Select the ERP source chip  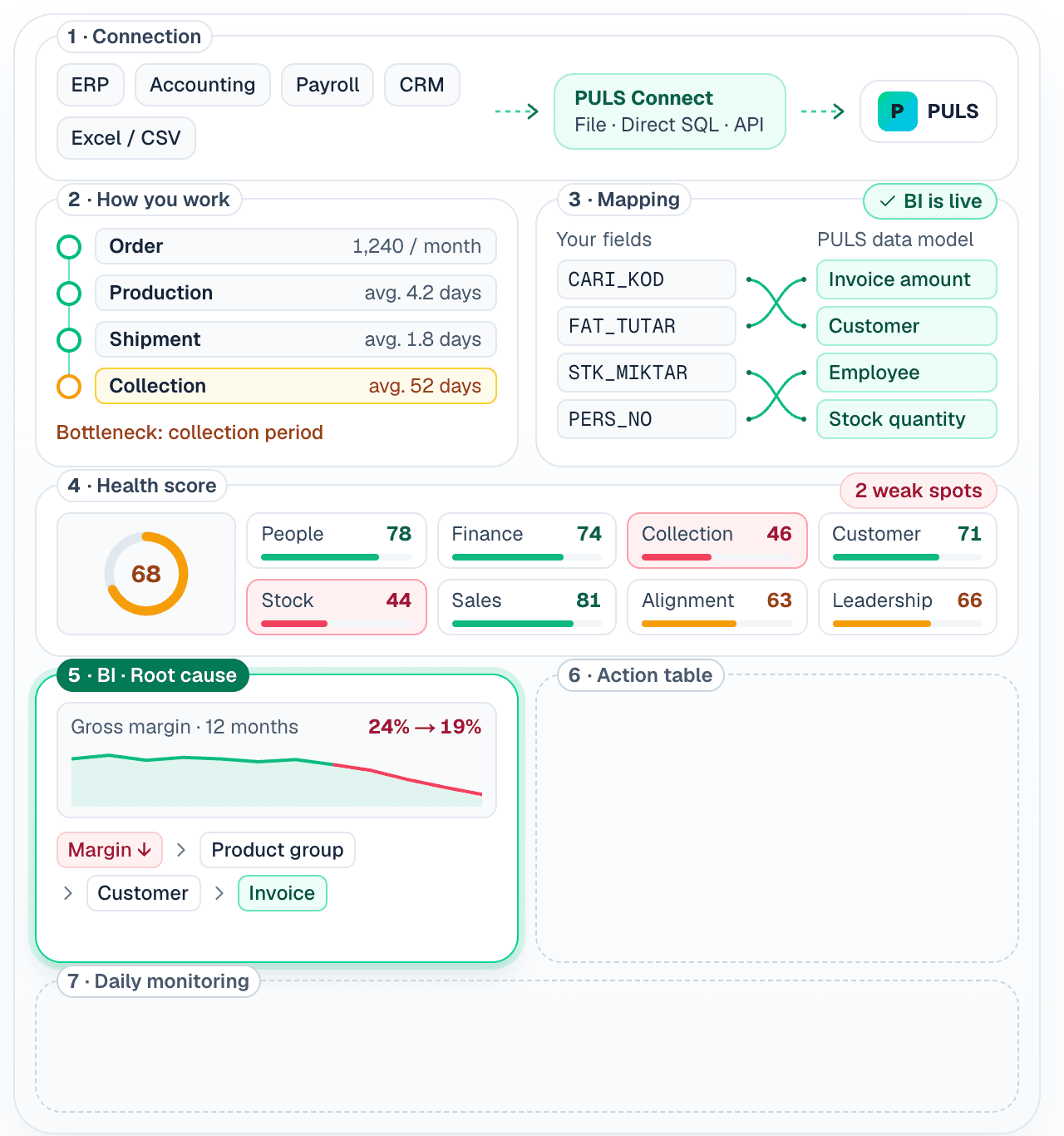[x=91, y=85]
